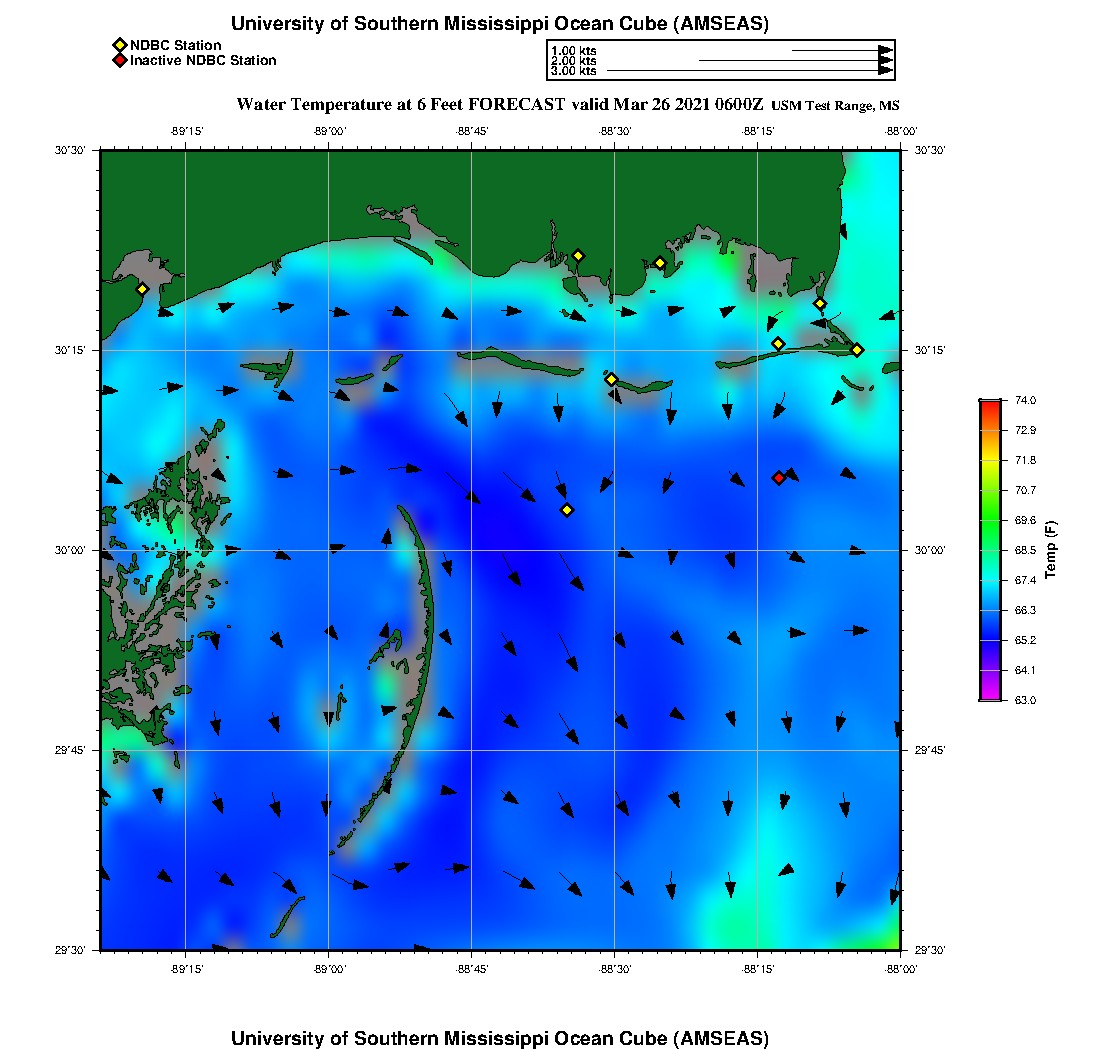1100x1050 pixels.
Task: Click the 30°15' latitude label on the right axis
Action: pos(930,350)
